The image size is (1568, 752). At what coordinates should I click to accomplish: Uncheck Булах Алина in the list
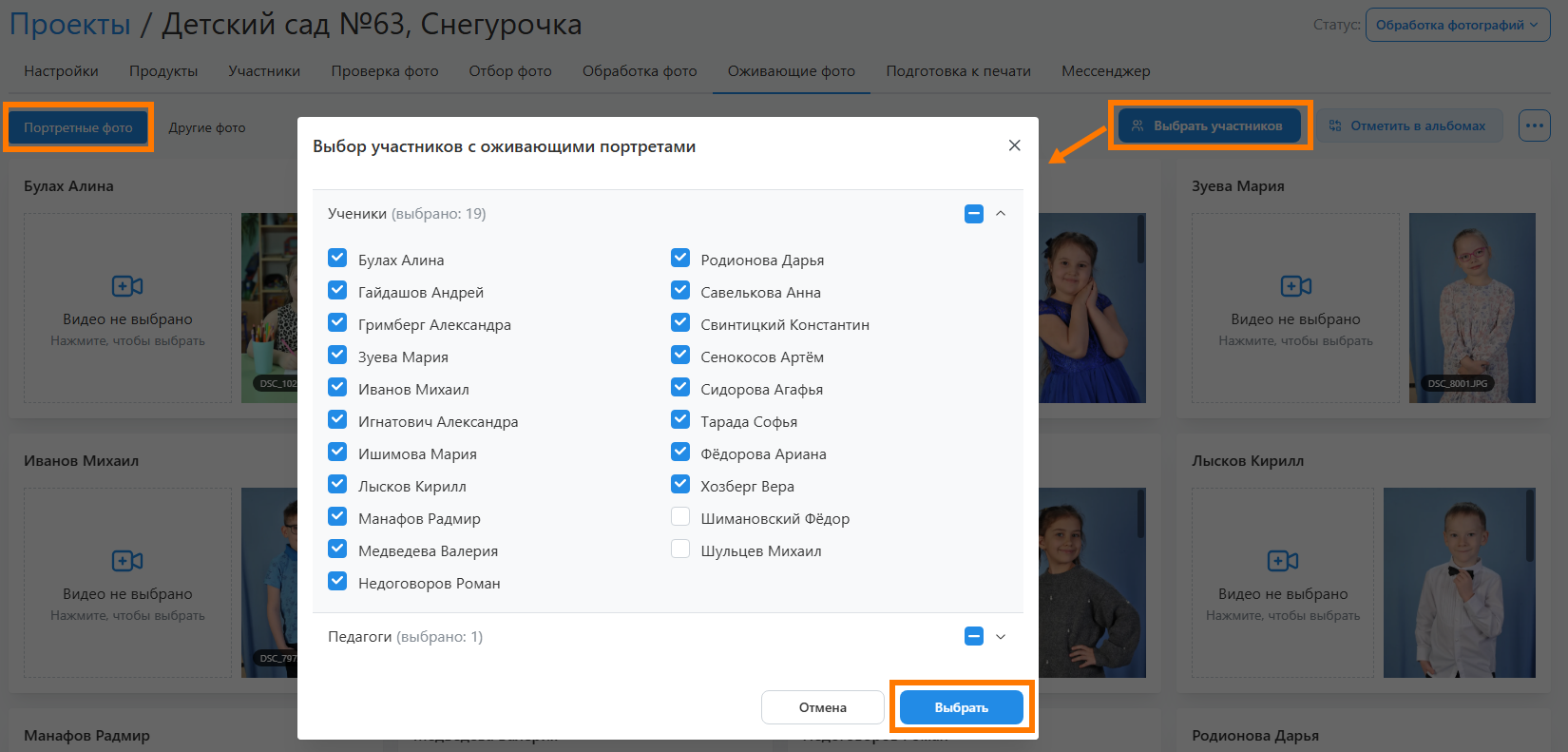tap(337, 259)
